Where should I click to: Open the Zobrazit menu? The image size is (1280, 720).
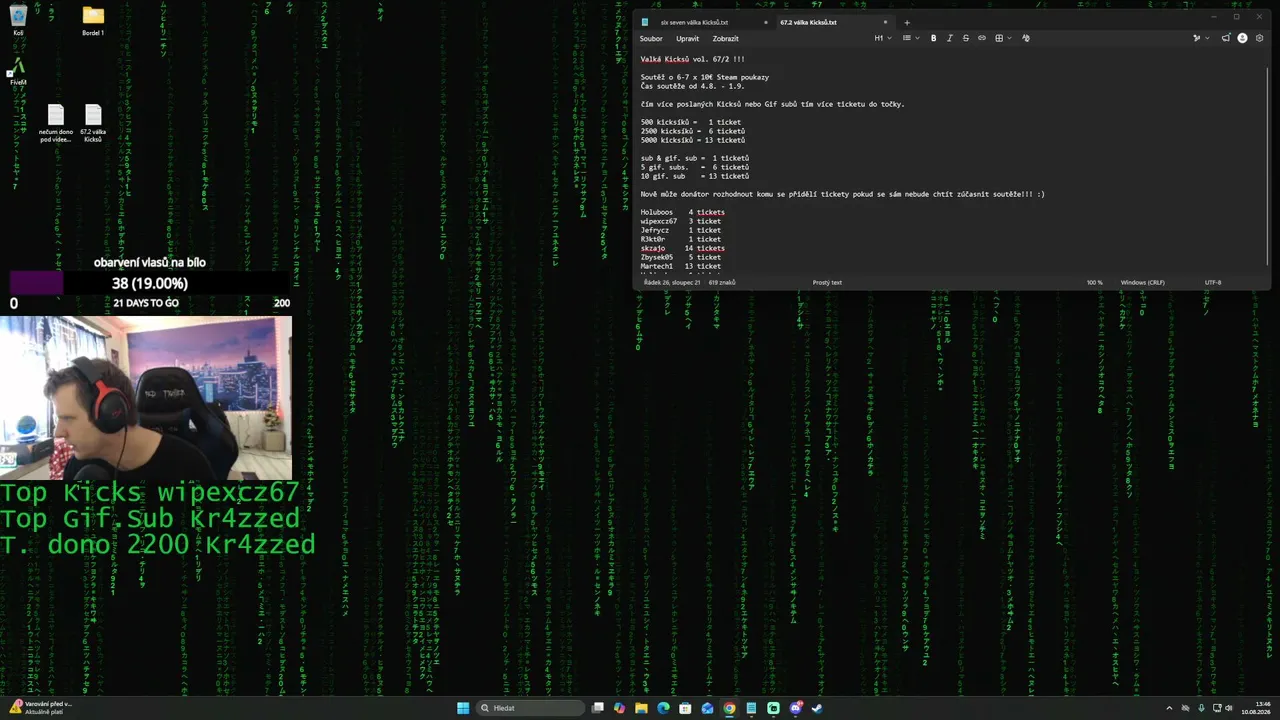pyautogui.click(x=725, y=38)
